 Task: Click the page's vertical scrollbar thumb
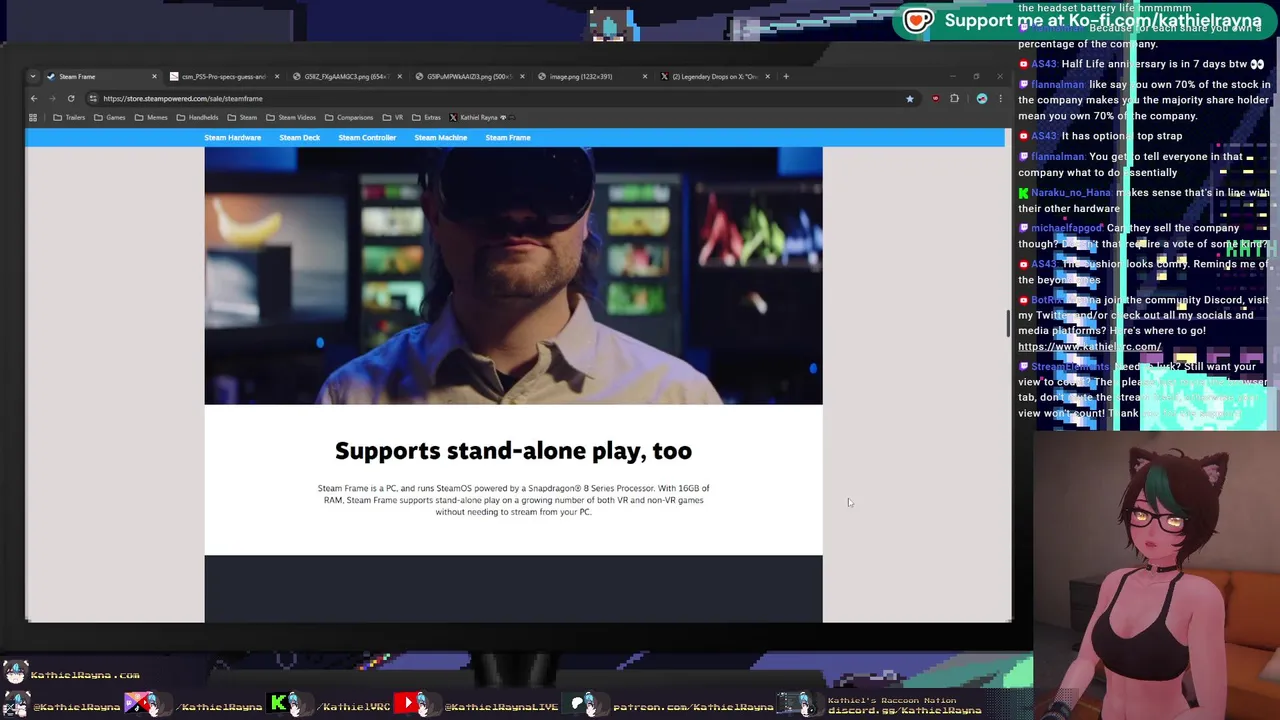coord(1008,323)
